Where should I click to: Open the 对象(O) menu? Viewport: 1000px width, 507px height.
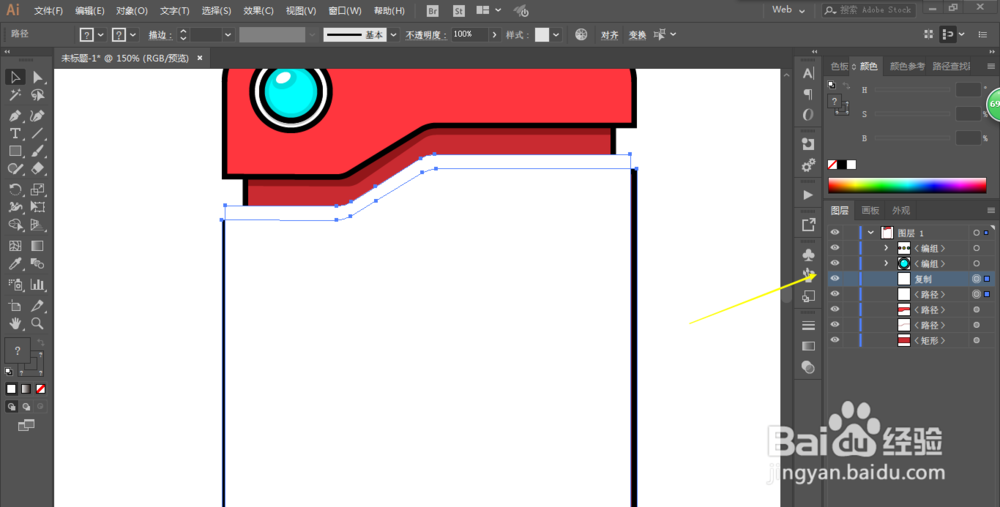click(x=132, y=11)
